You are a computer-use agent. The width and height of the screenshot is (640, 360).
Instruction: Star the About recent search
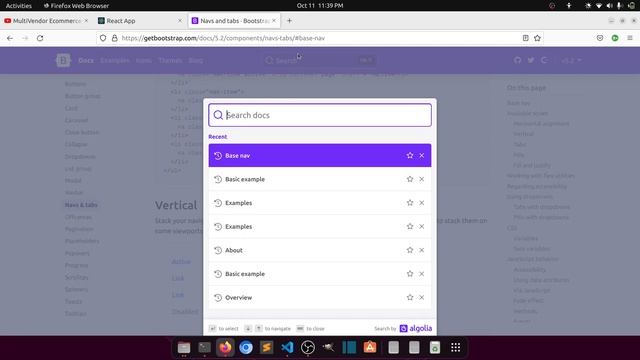coord(410,250)
